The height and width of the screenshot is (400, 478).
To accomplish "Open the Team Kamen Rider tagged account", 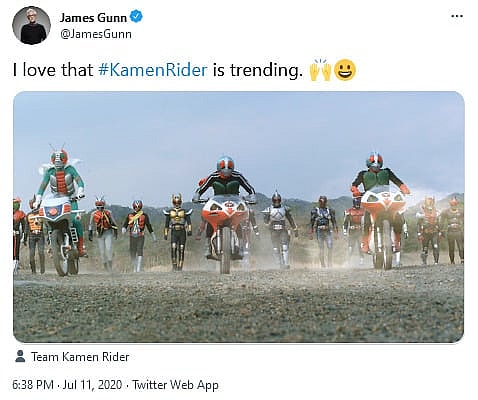I will point(80,357).
